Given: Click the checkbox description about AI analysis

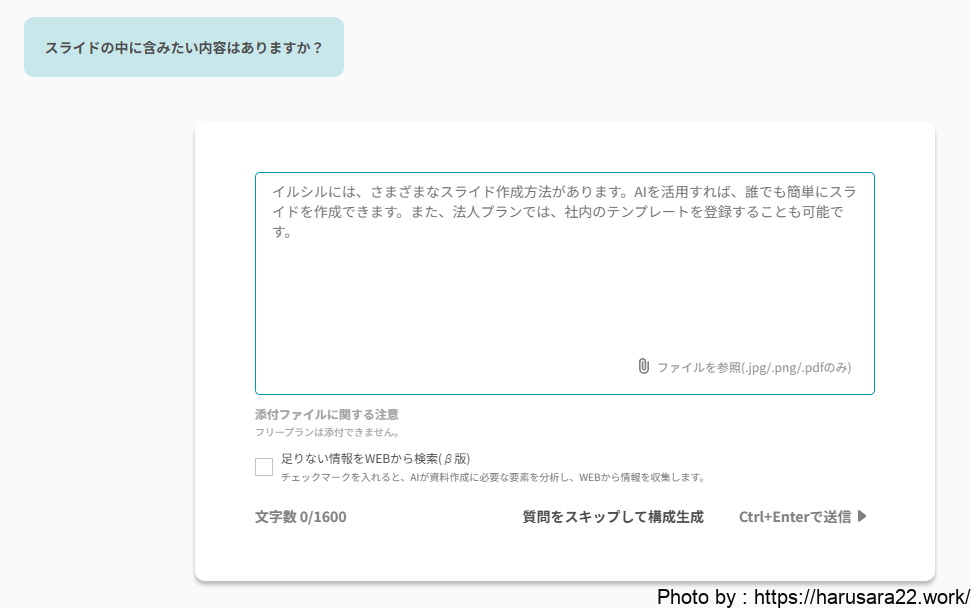Looking at the screenshot, I should tap(493, 477).
